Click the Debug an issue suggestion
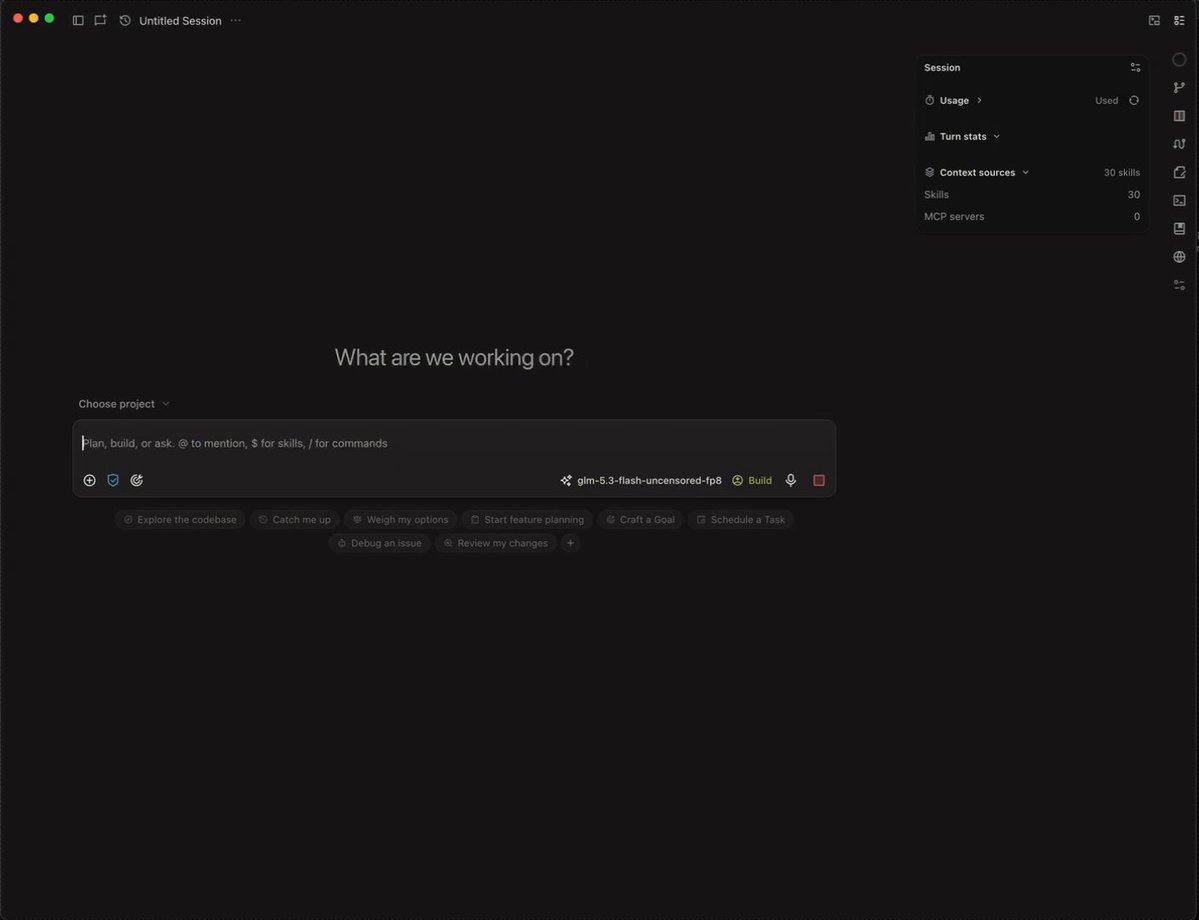1199x920 pixels. coord(379,543)
